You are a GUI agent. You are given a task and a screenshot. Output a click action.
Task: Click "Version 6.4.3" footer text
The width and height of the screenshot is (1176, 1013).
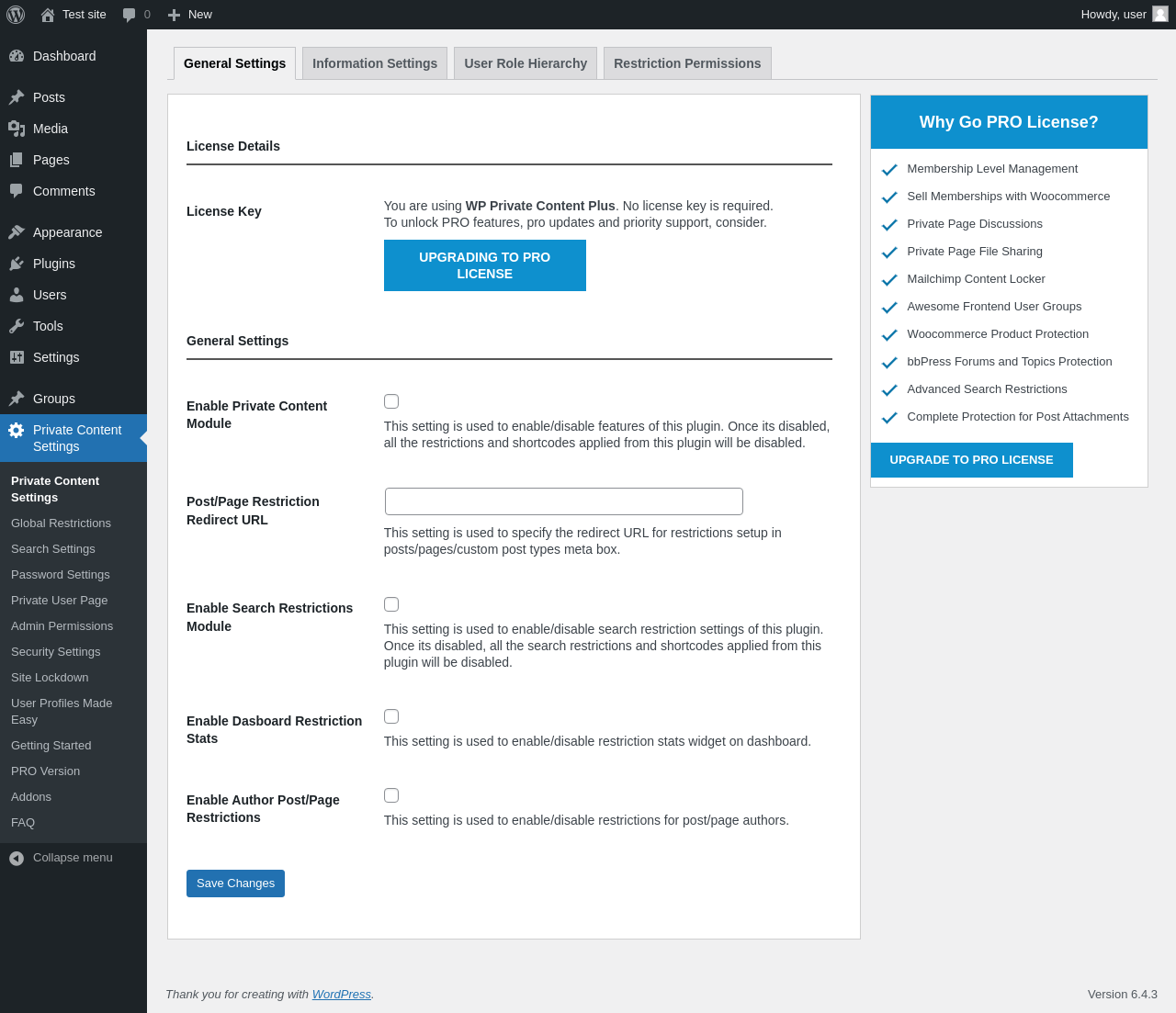pos(1123,995)
